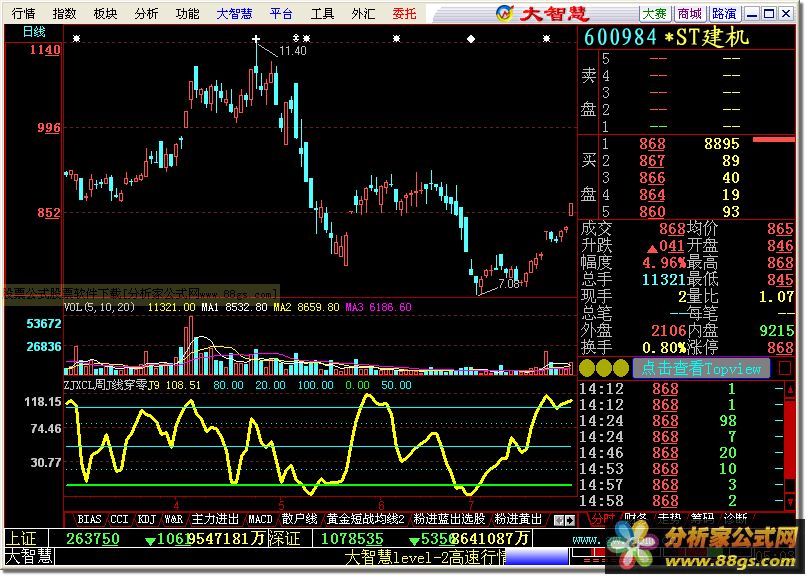
Task: Open the 大智慧 menu
Action: pyautogui.click(x=234, y=13)
